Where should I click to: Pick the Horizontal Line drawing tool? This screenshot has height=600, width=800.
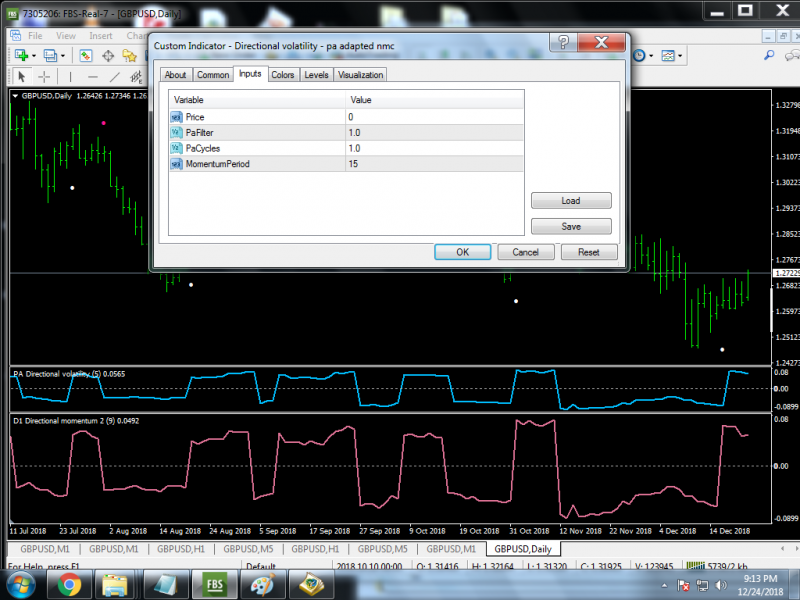point(92,77)
